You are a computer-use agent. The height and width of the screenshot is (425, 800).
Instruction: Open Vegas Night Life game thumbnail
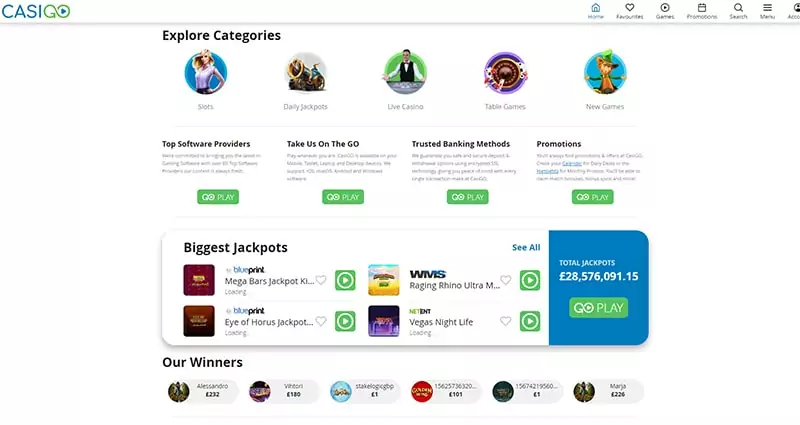384,321
